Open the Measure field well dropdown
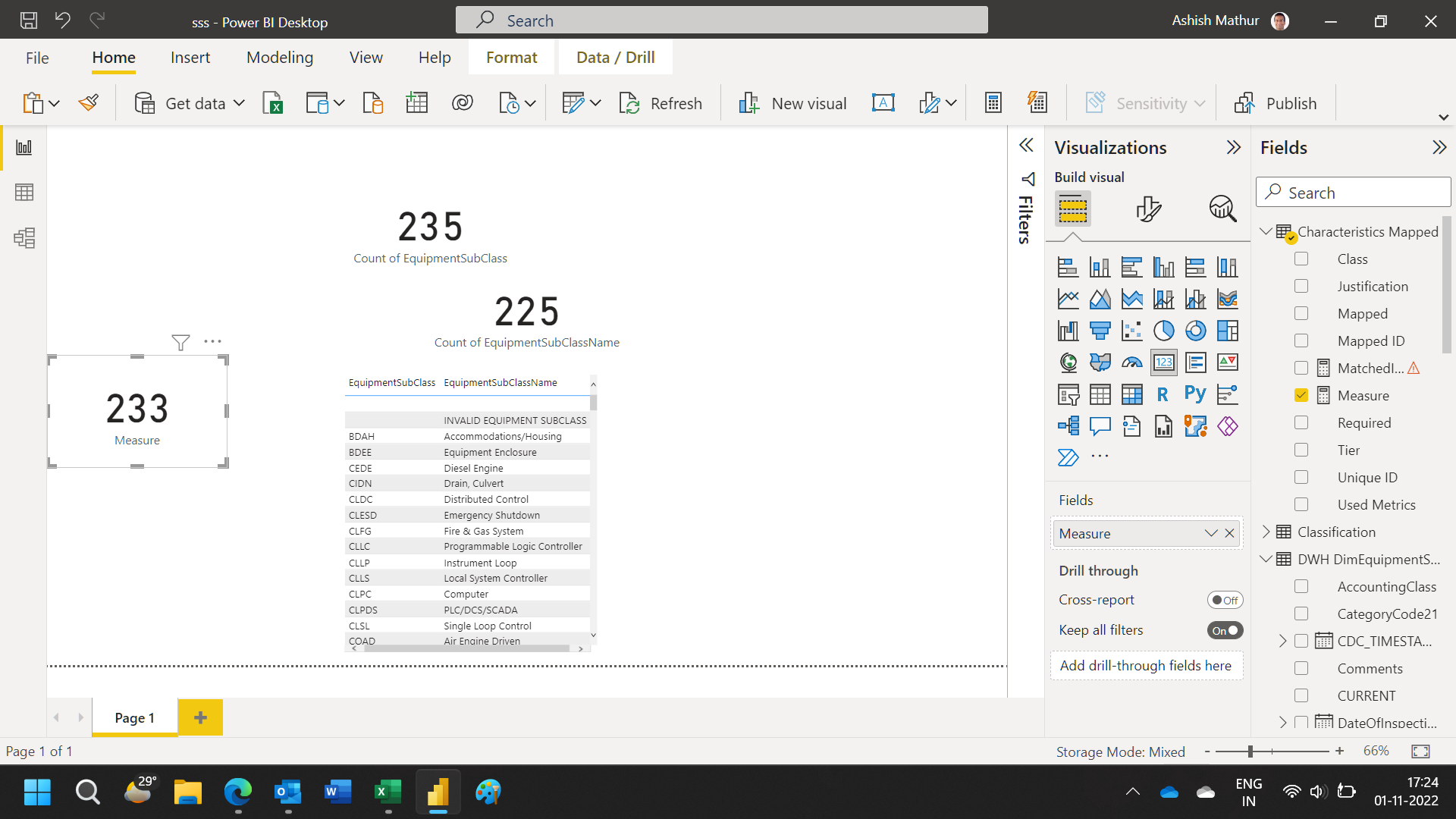Image resolution: width=1456 pixels, height=819 pixels. click(x=1211, y=533)
